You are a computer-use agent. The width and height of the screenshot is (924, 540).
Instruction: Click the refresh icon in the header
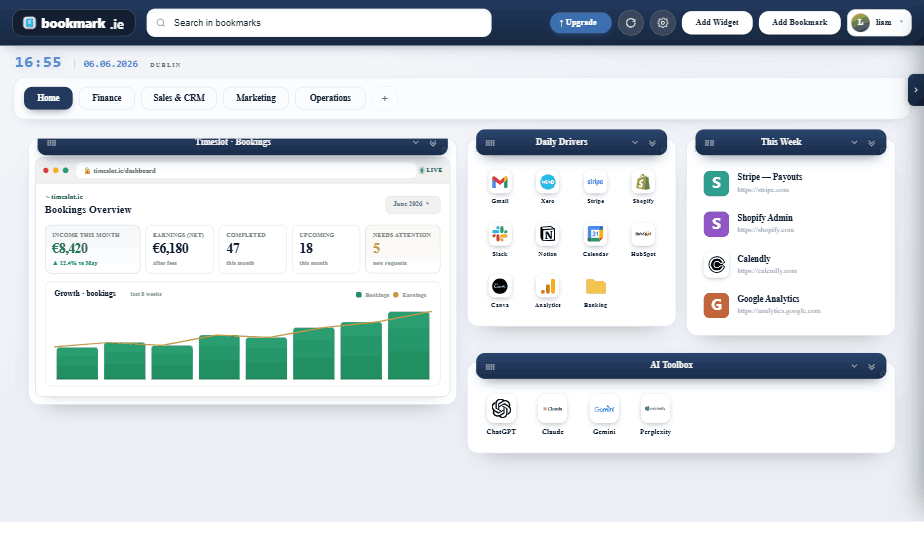[631, 23]
